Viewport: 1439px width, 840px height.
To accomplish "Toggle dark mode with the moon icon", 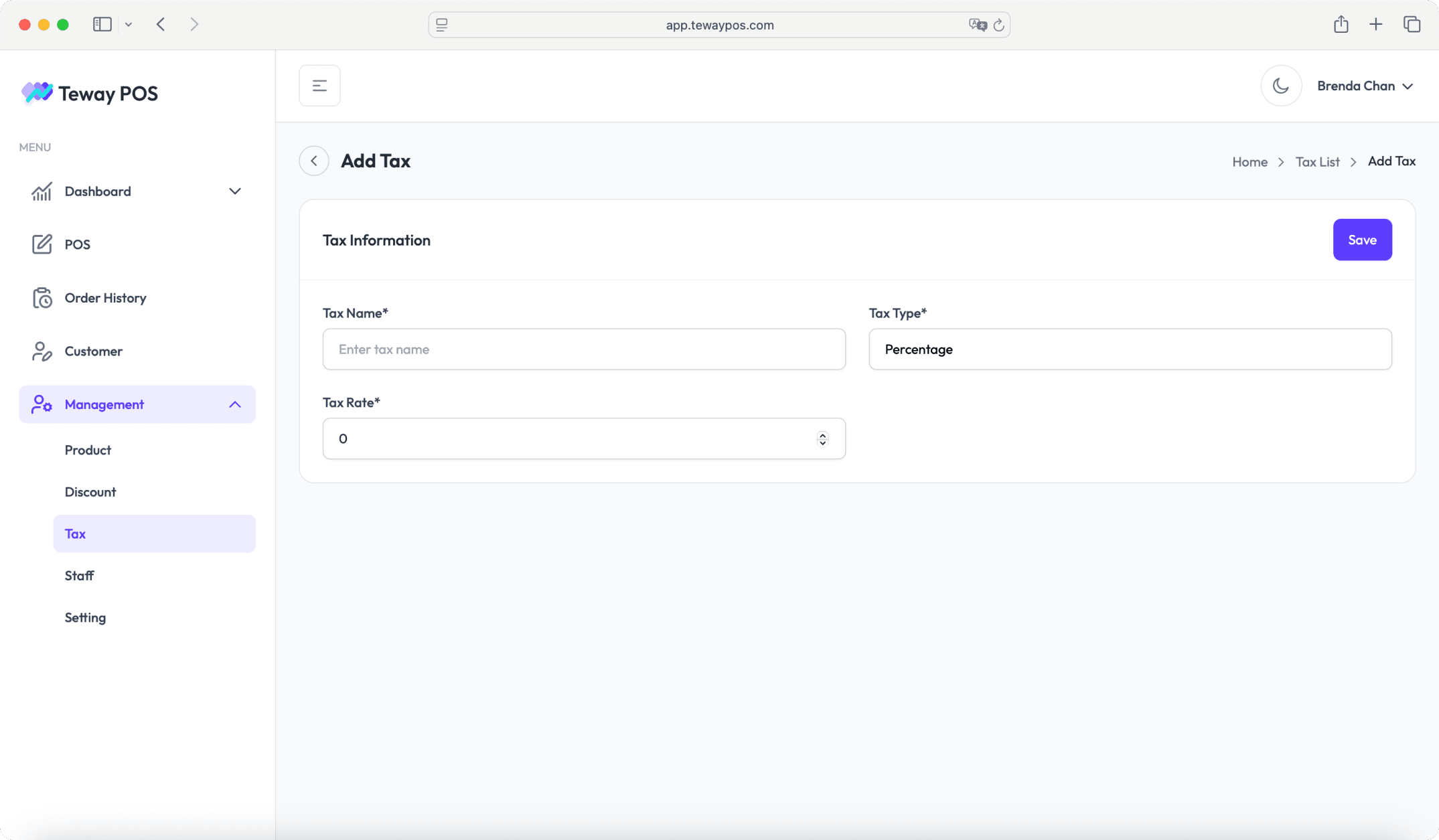I will 1280,86.
